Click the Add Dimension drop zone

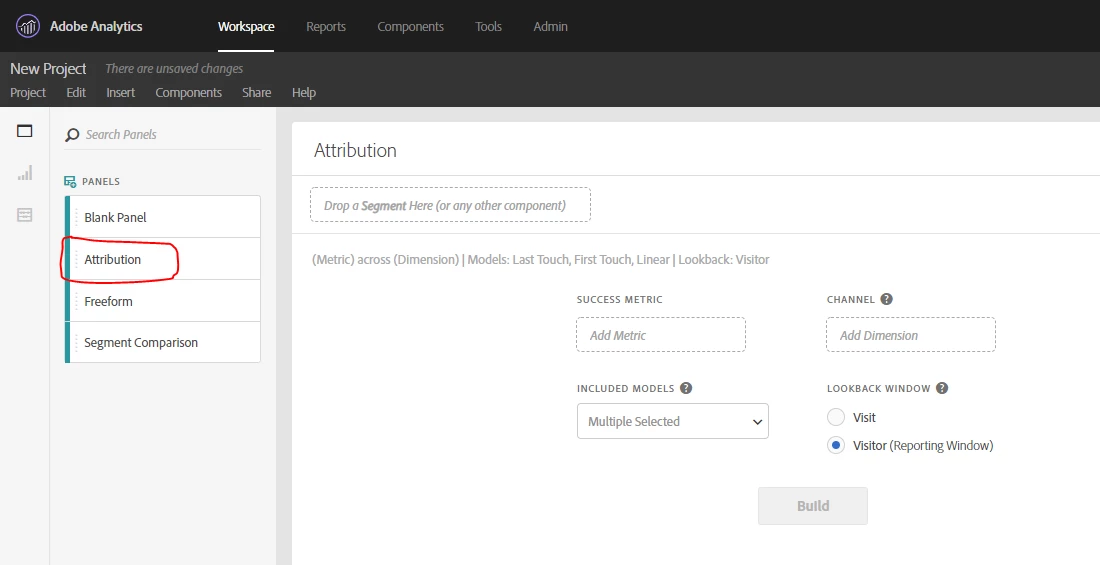coord(911,335)
